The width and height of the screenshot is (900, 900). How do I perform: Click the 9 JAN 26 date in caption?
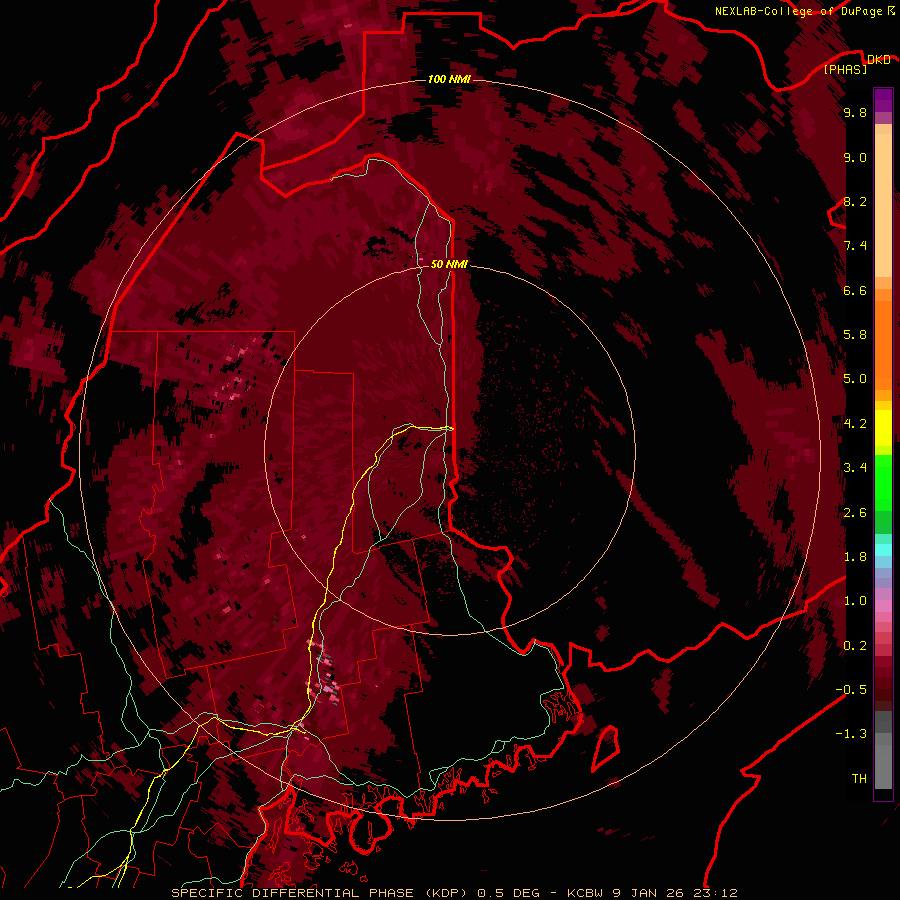click(x=650, y=893)
